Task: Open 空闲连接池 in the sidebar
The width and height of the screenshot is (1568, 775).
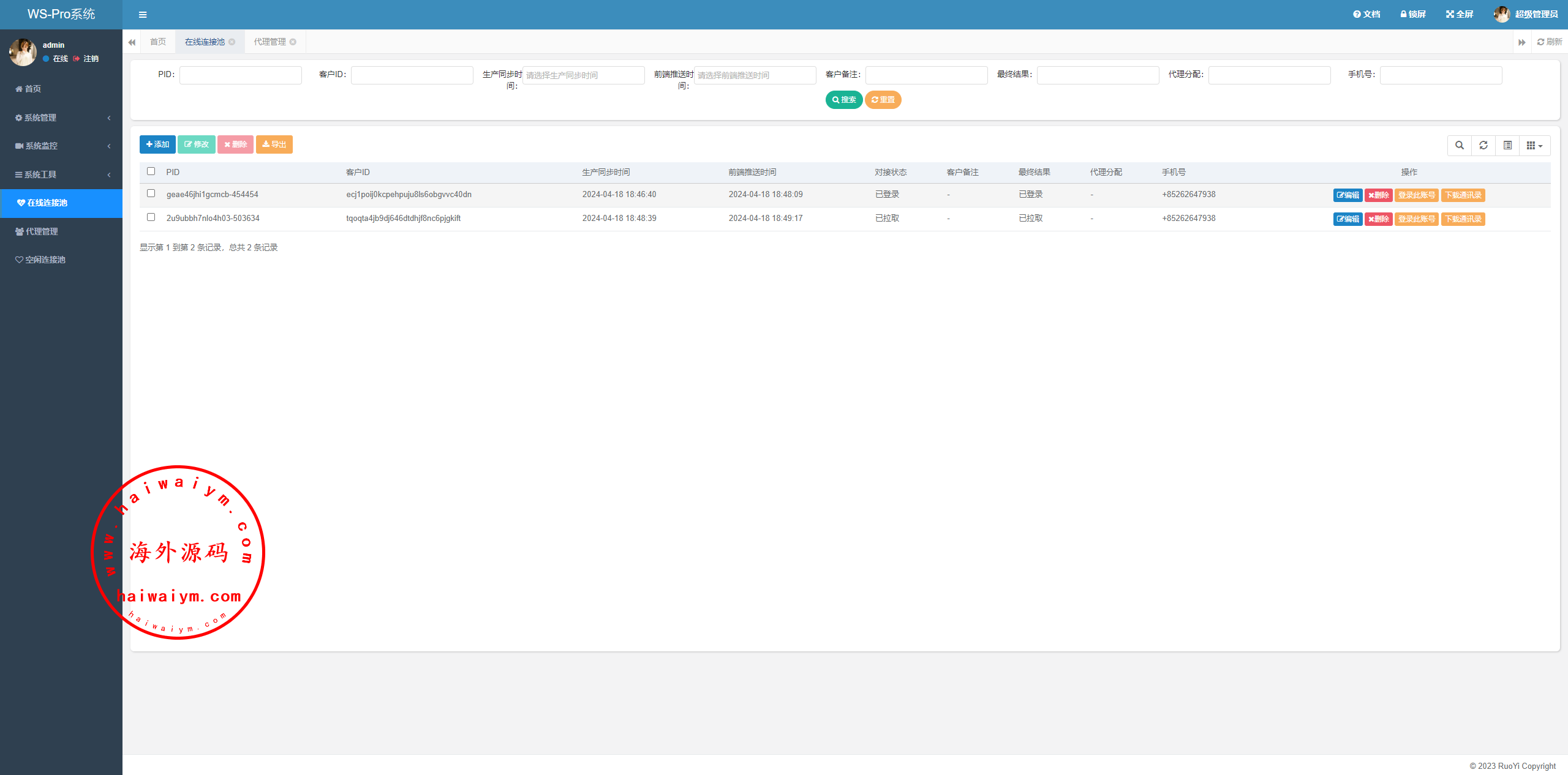Action: point(45,260)
